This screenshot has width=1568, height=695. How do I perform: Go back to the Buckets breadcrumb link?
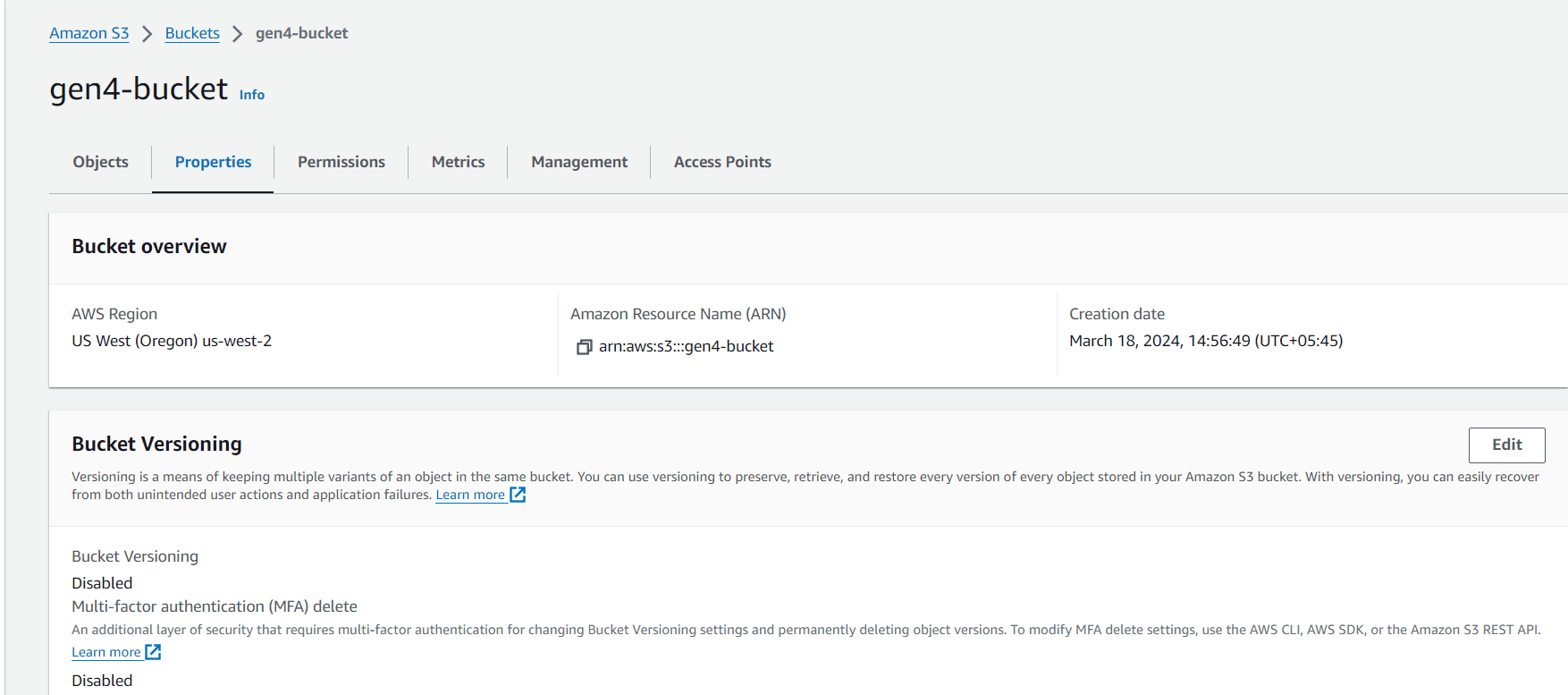[x=192, y=33]
